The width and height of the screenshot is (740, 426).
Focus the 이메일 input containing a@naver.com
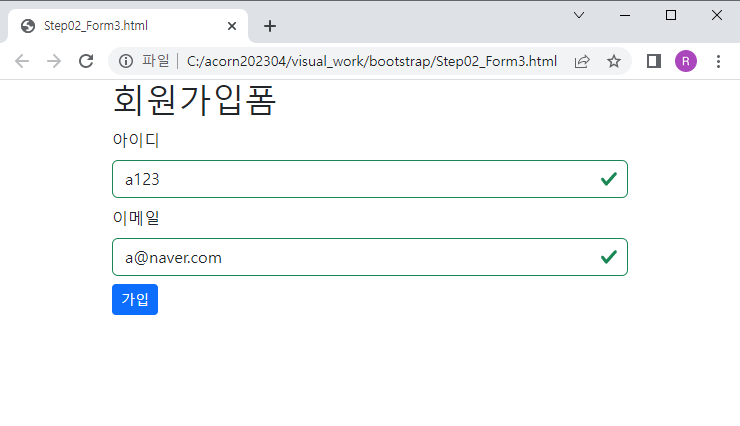click(x=370, y=257)
